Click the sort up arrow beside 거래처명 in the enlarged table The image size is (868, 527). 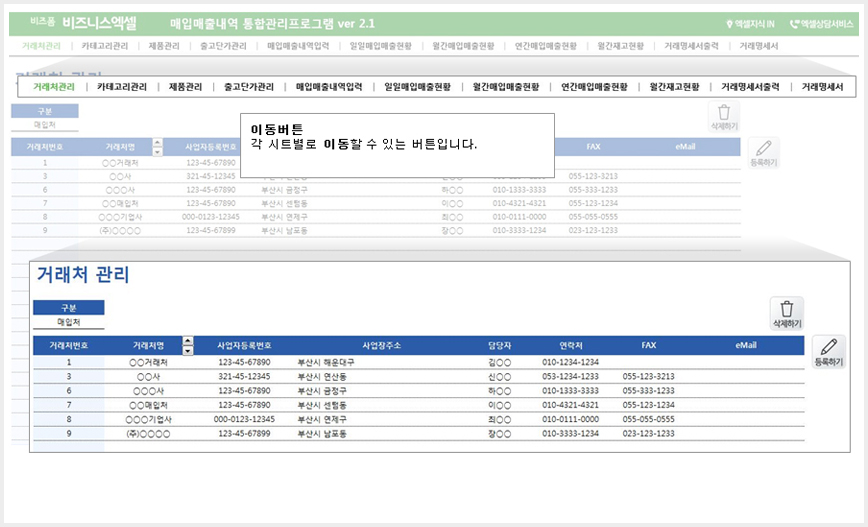click(188, 341)
